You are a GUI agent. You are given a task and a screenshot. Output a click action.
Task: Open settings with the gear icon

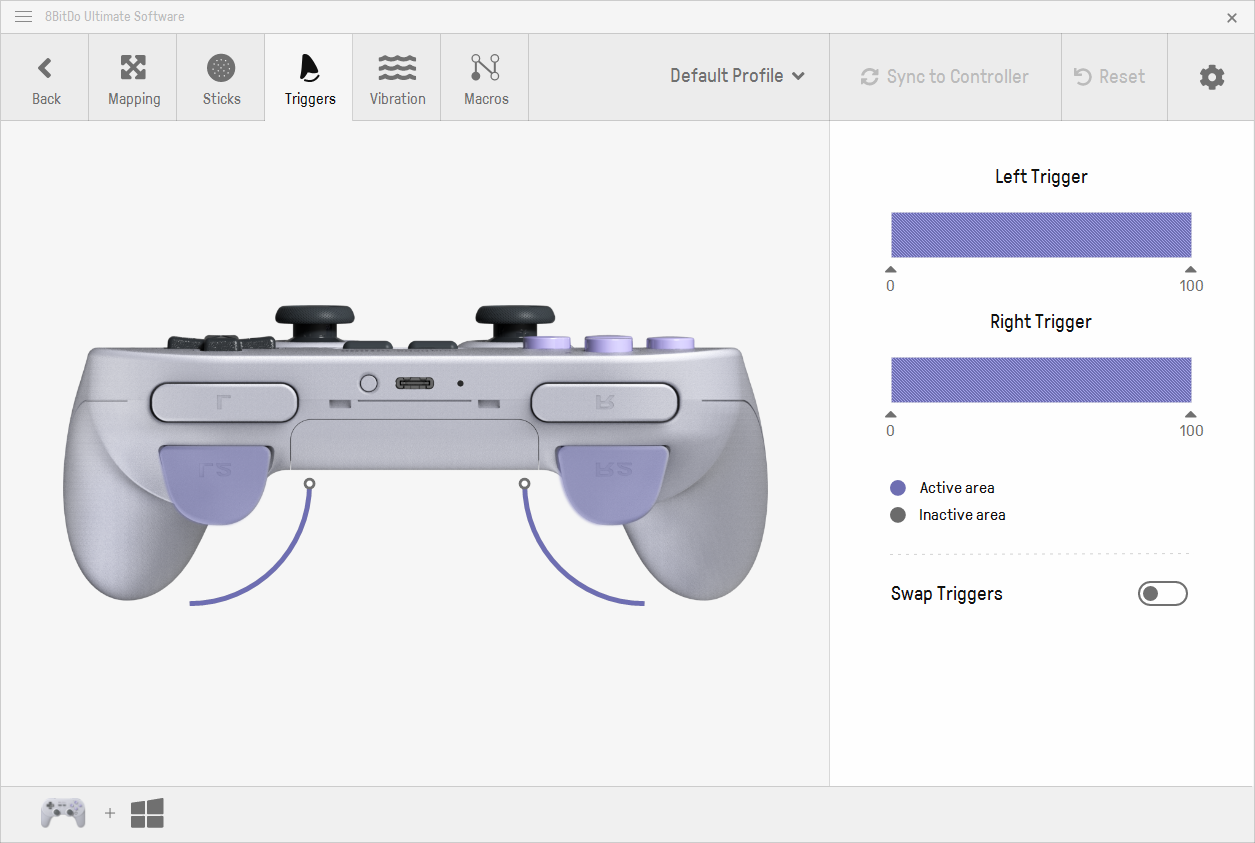pyautogui.click(x=1212, y=77)
